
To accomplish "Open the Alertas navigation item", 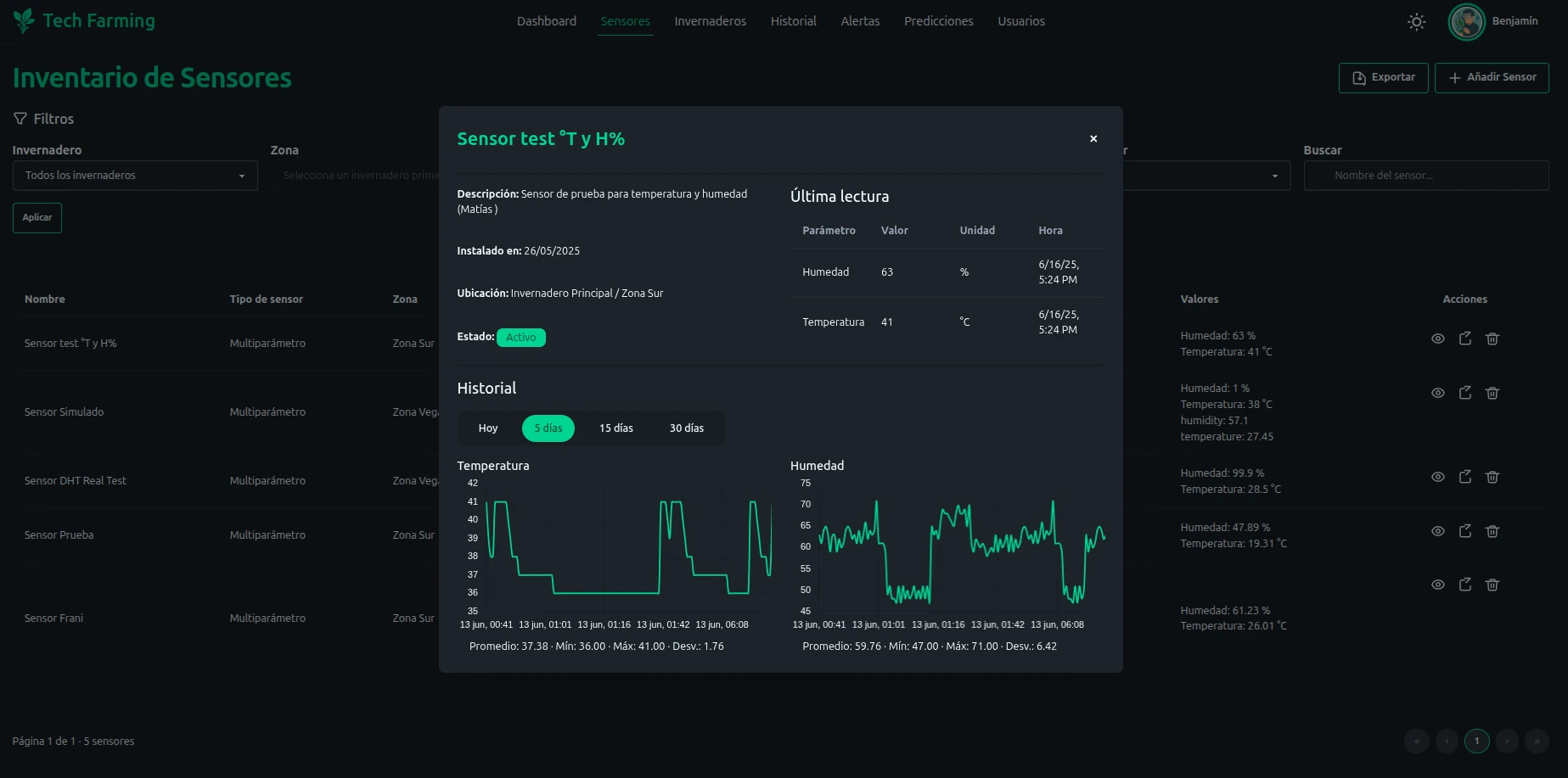I will (x=859, y=21).
